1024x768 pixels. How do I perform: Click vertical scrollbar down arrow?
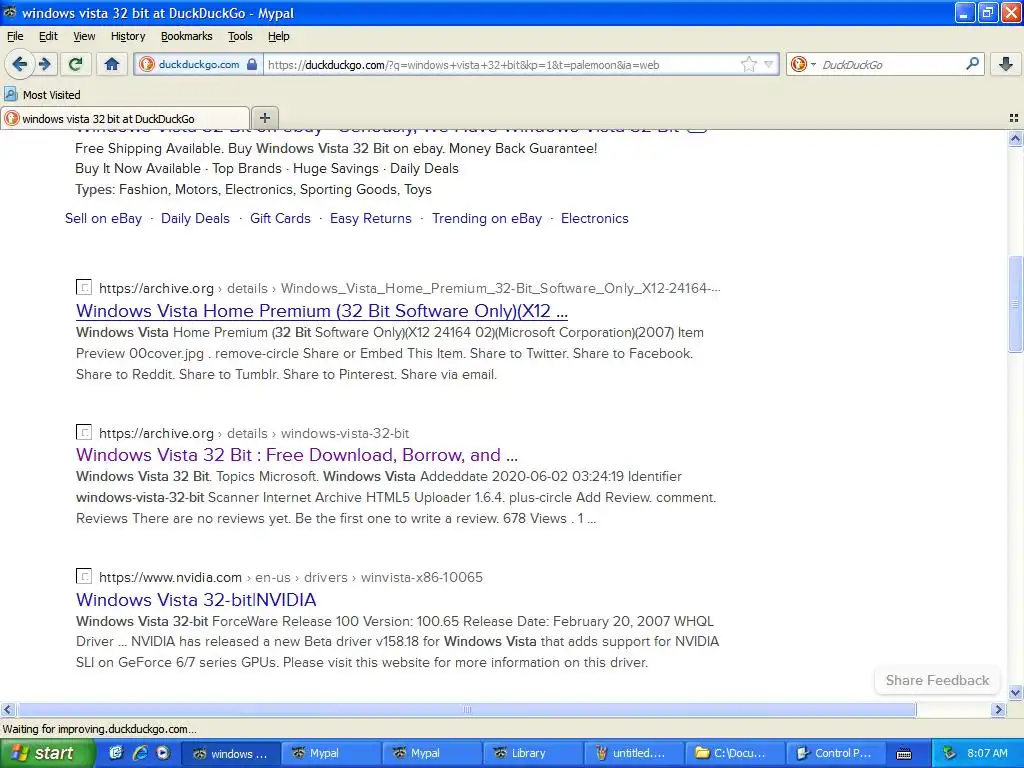[x=1015, y=692]
